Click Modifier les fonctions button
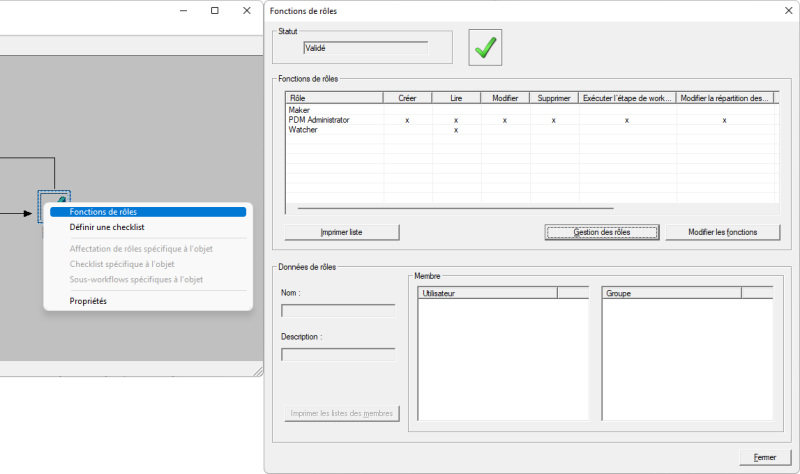Viewport: 800px width, 474px height. [x=722, y=232]
